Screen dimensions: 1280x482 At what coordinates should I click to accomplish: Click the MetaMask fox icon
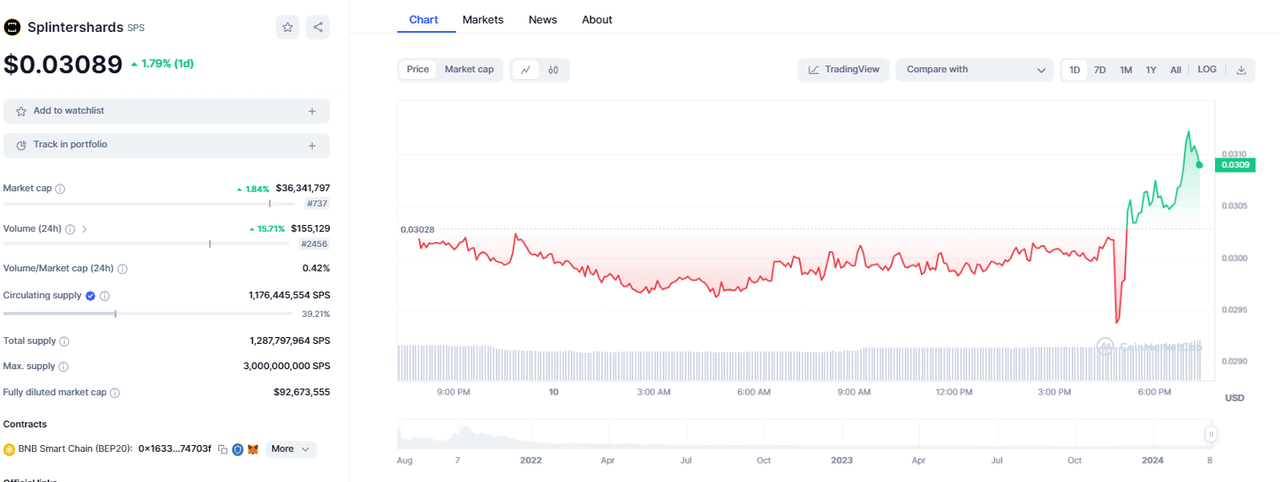point(253,450)
